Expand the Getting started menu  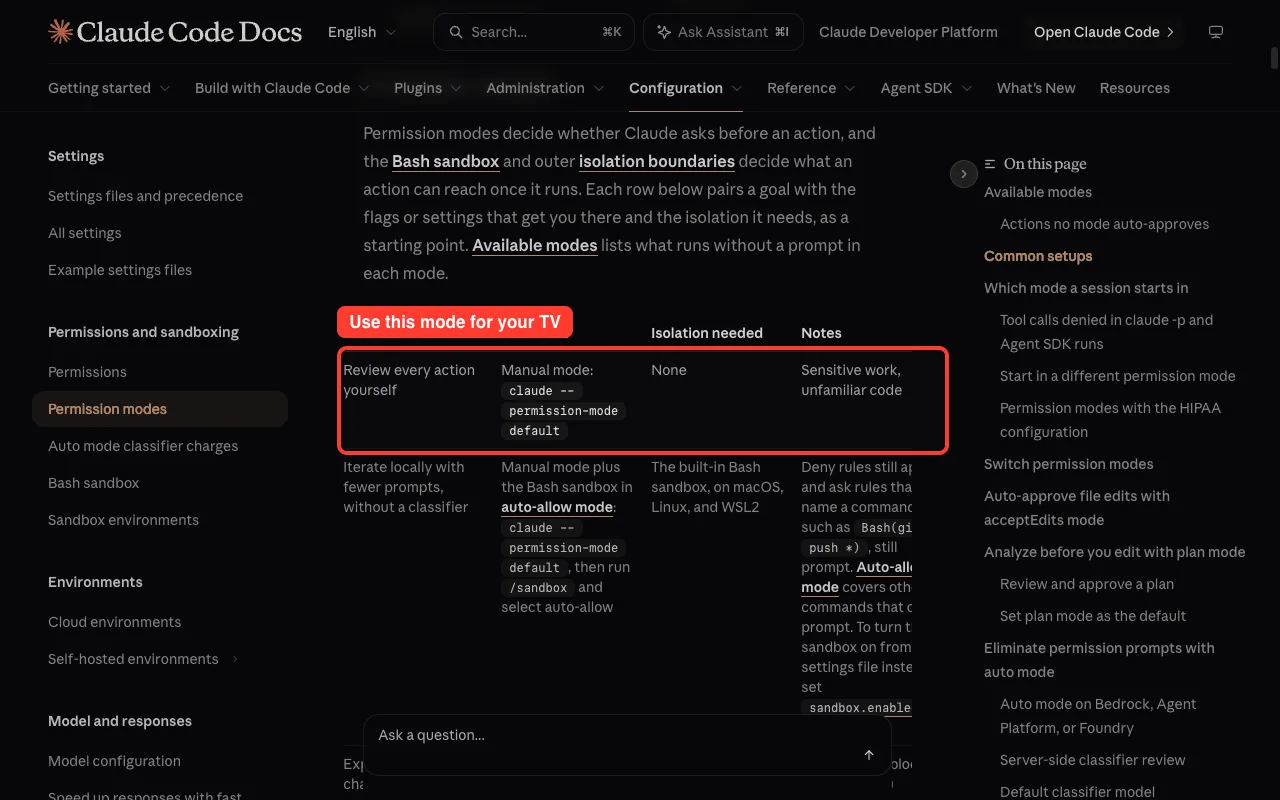(x=109, y=88)
